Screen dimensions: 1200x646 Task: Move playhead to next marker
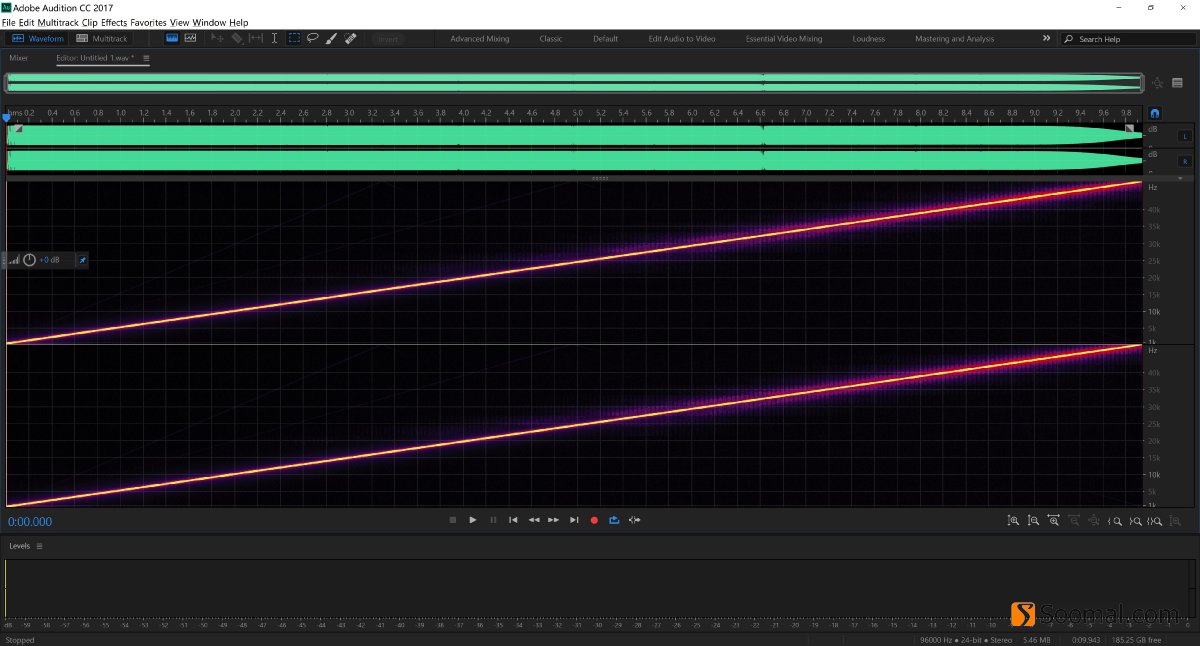(574, 520)
